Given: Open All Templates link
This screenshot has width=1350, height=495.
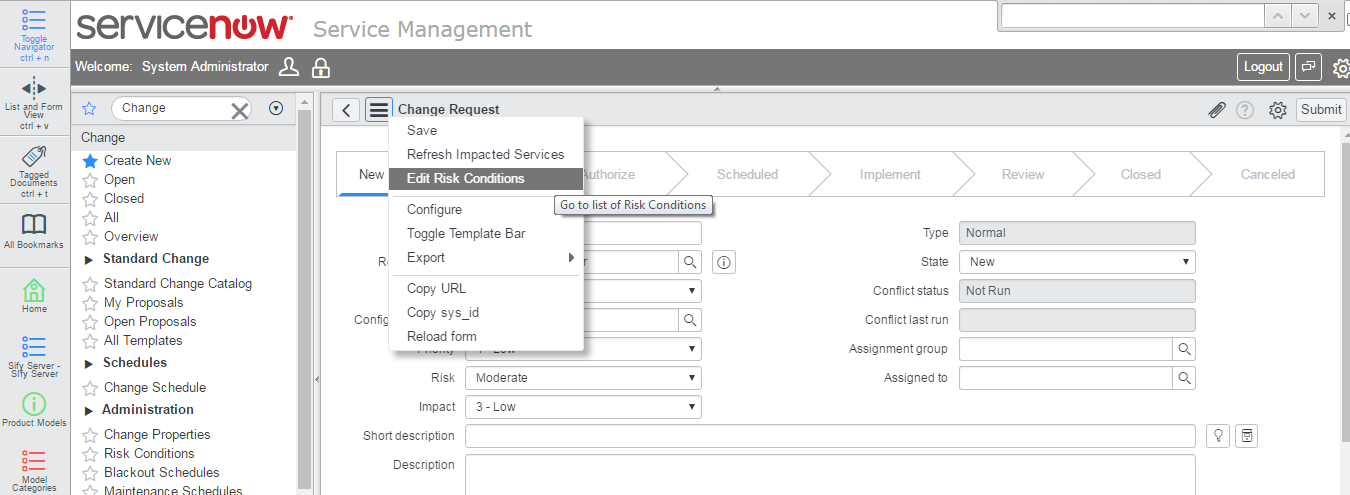Looking at the screenshot, I should (143, 340).
